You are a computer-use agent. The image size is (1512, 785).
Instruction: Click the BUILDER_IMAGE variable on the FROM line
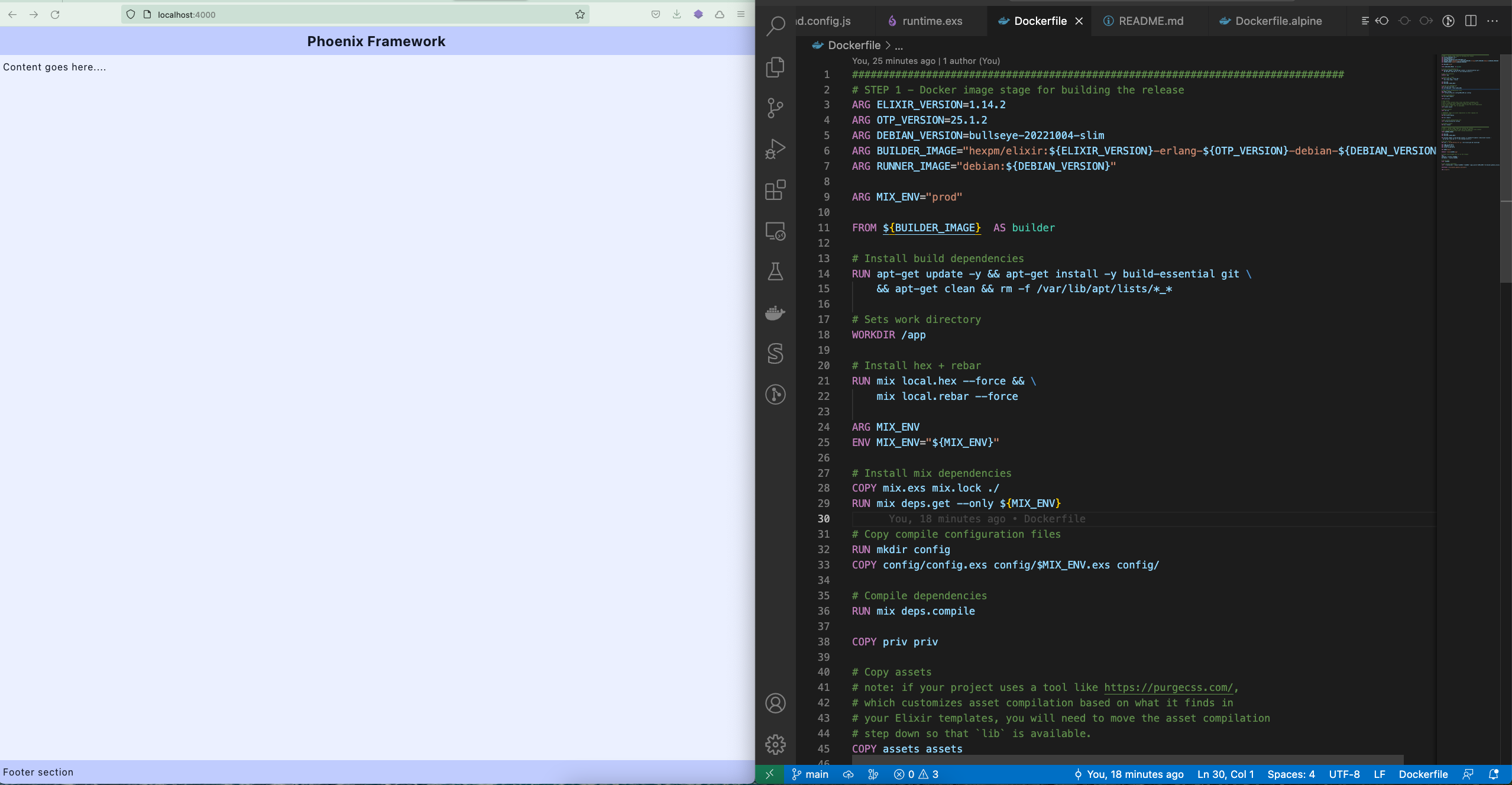coord(931,228)
